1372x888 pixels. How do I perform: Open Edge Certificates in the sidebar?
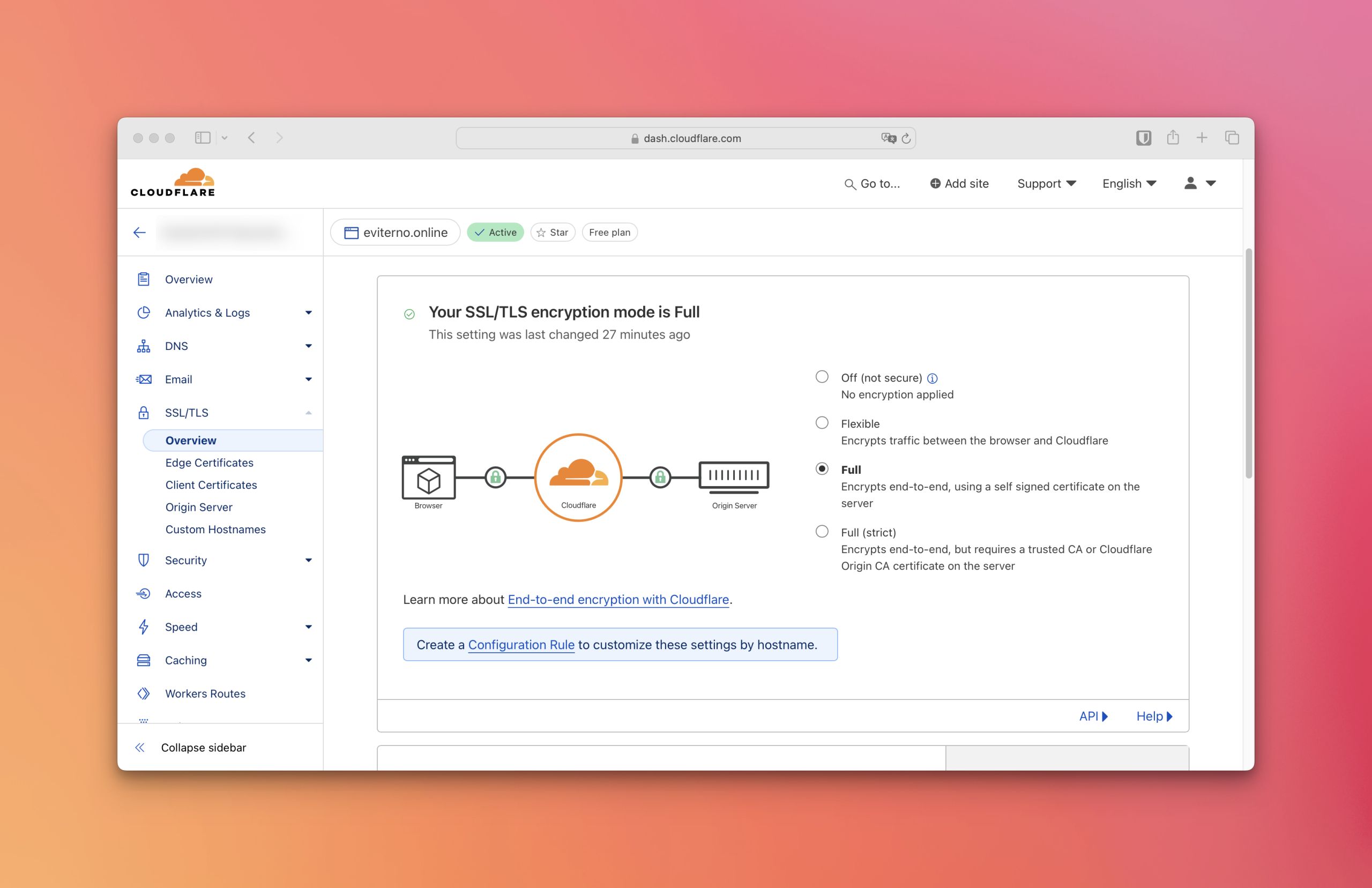click(x=209, y=463)
